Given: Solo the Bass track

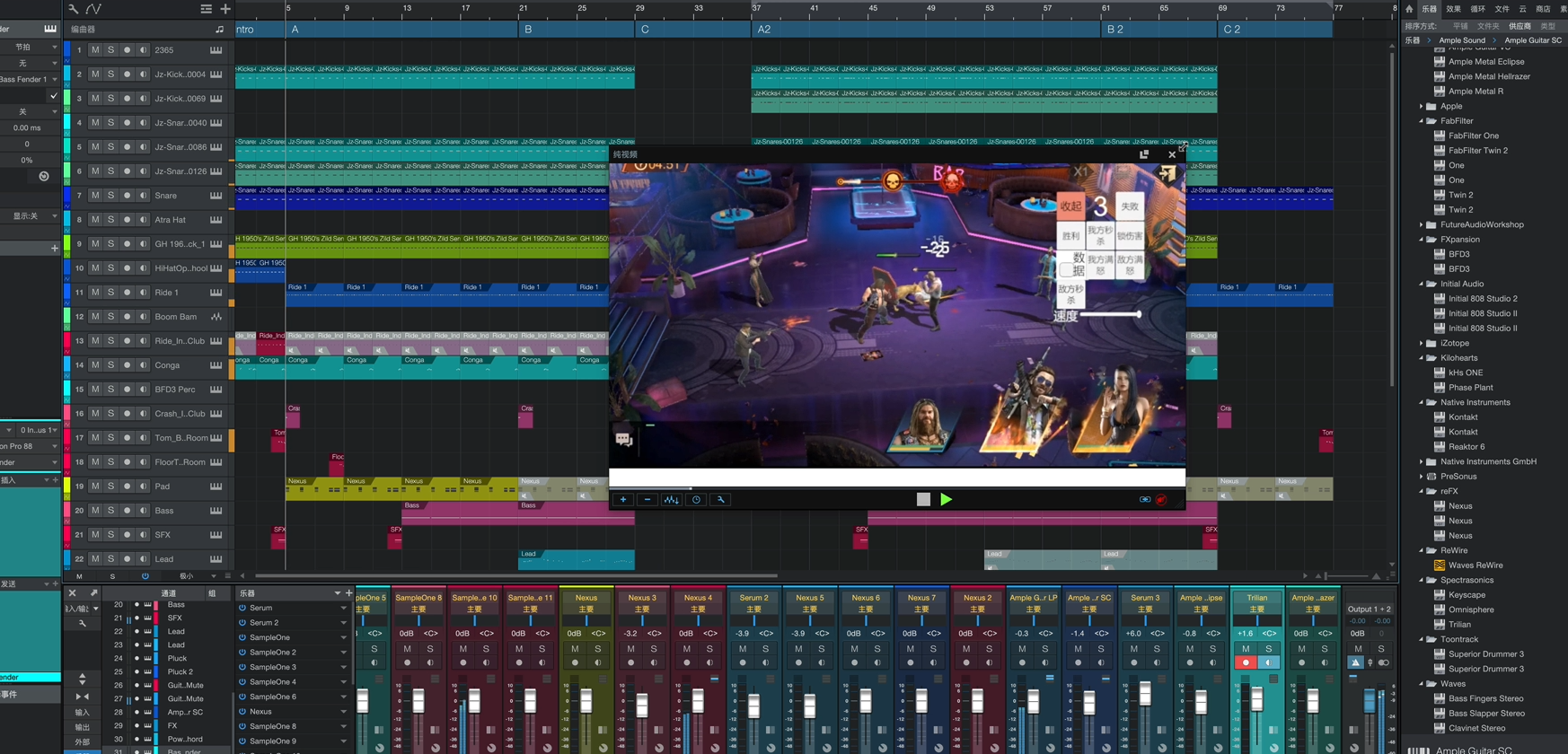Looking at the screenshot, I should pyautogui.click(x=110, y=511).
